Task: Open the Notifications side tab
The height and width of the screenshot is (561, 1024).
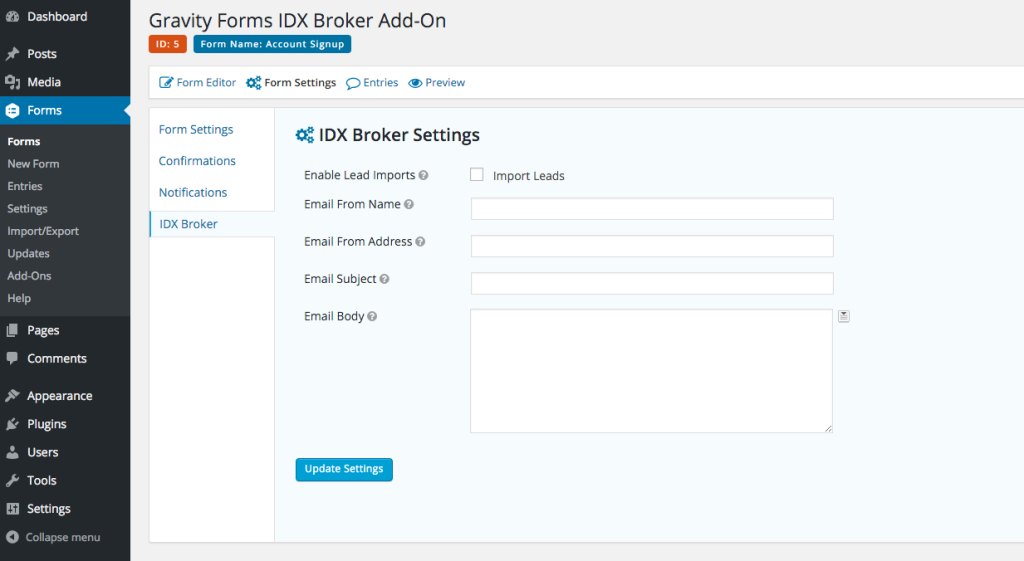Action: pos(193,193)
